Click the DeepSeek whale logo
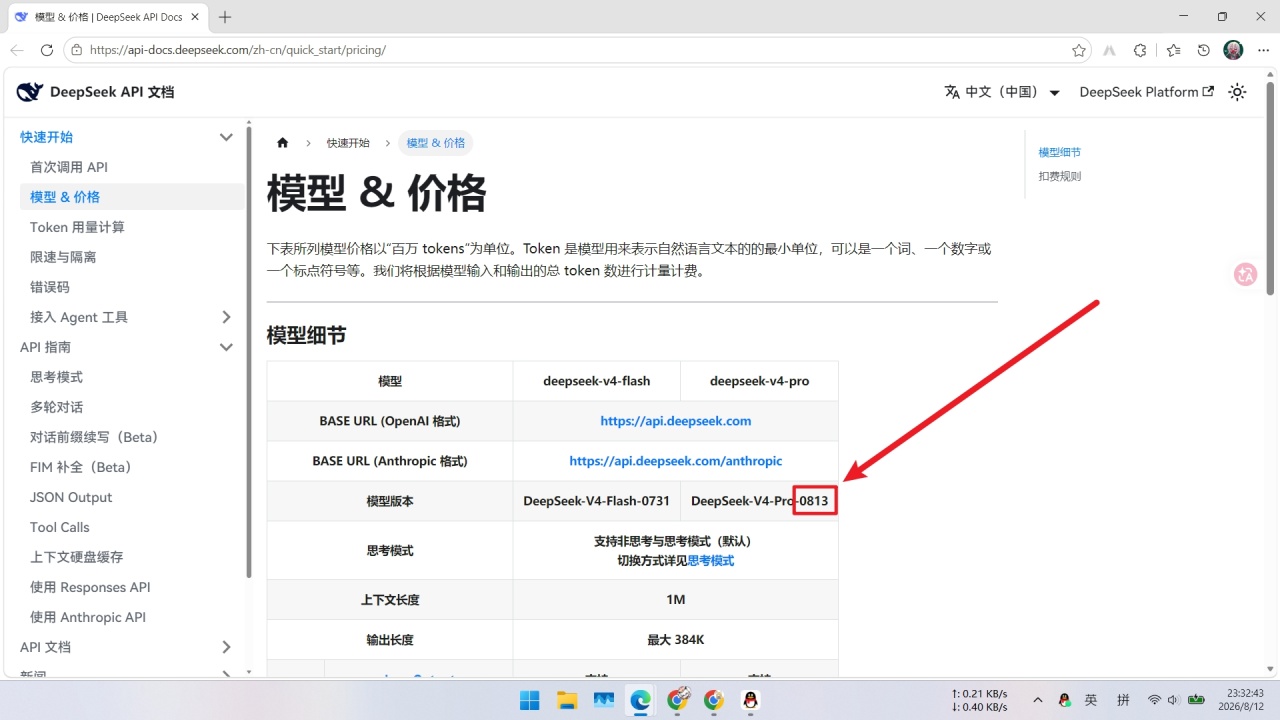 (30, 92)
